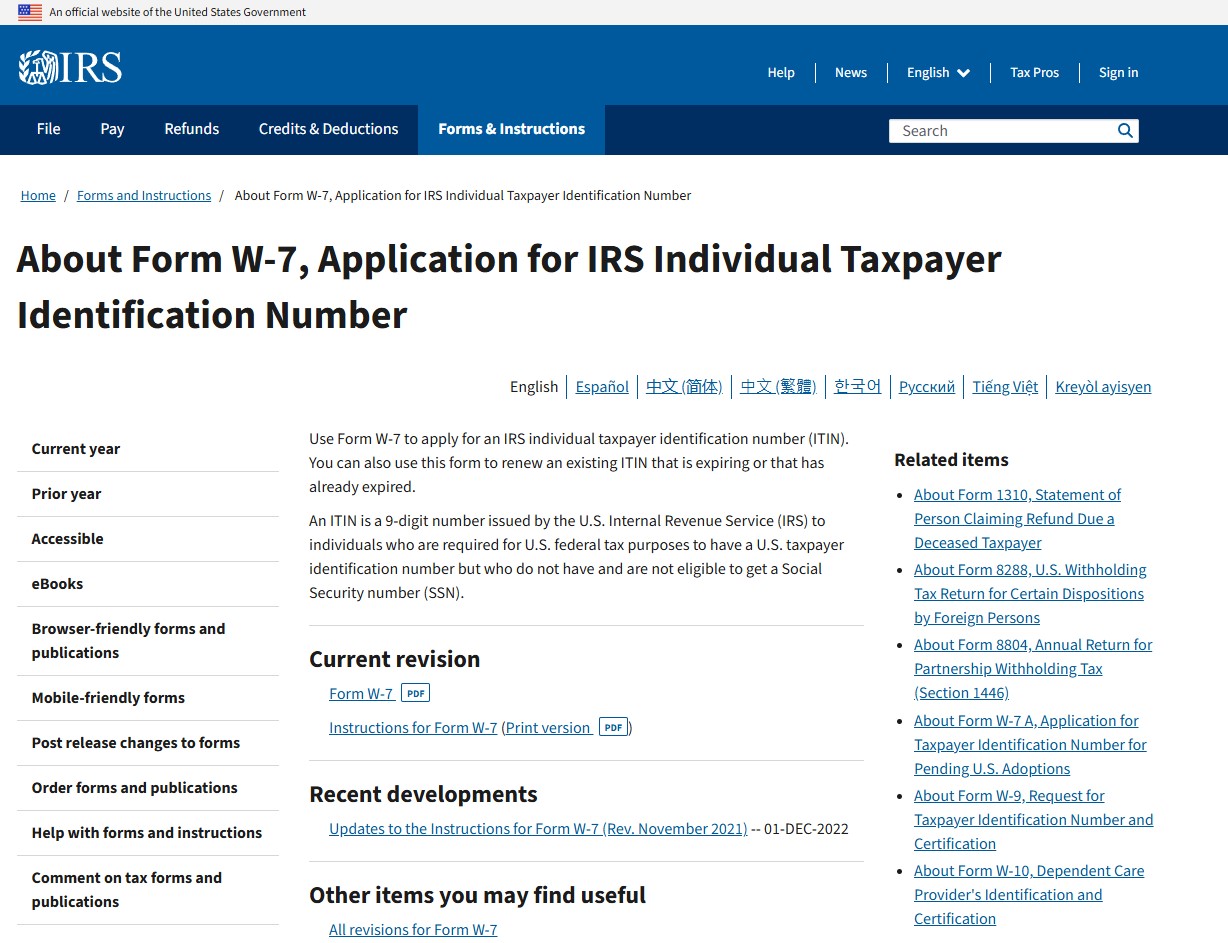This screenshot has width=1228, height=943.
Task: Select Prior year in sidebar
Action: pyautogui.click(x=148, y=494)
